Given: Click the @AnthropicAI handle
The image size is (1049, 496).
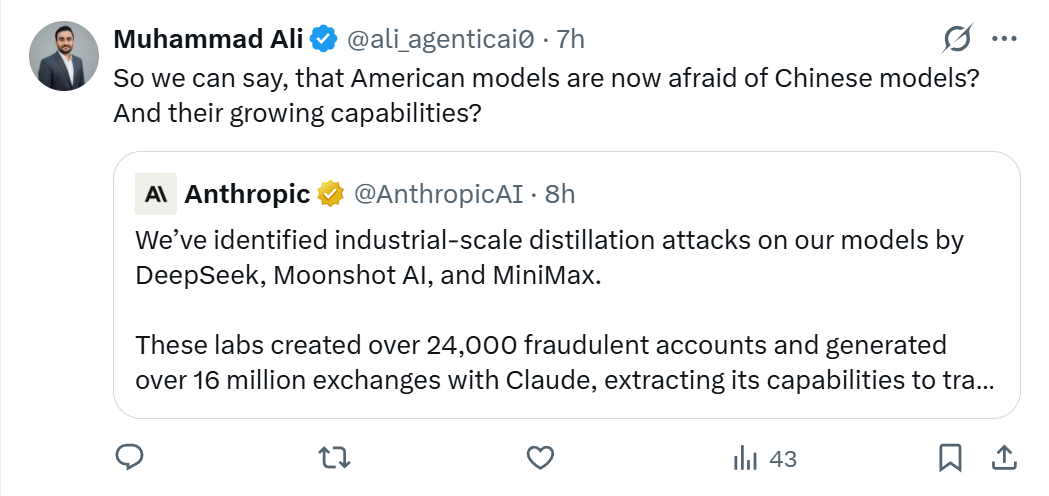Looking at the screenshot, I should click(x=439, y=194).
